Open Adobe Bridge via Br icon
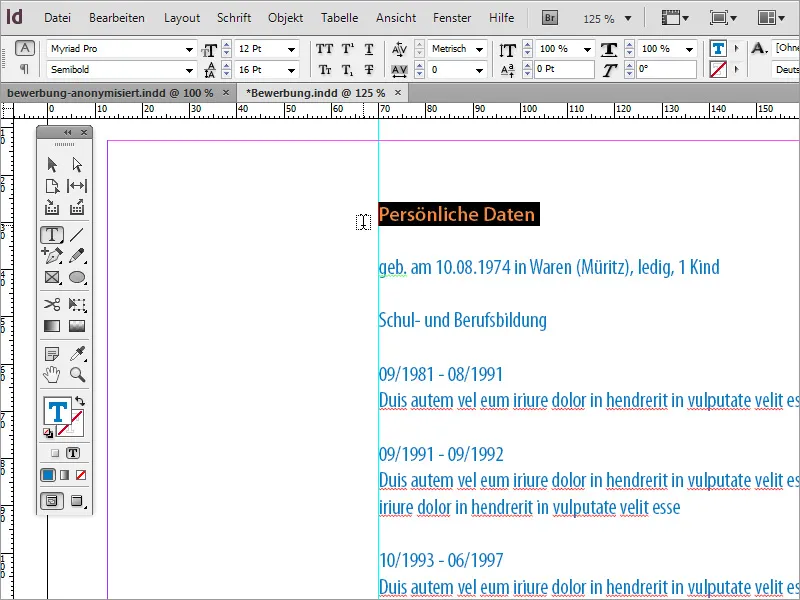The width and height of the screenshot is (800, 600). (549, 18)
